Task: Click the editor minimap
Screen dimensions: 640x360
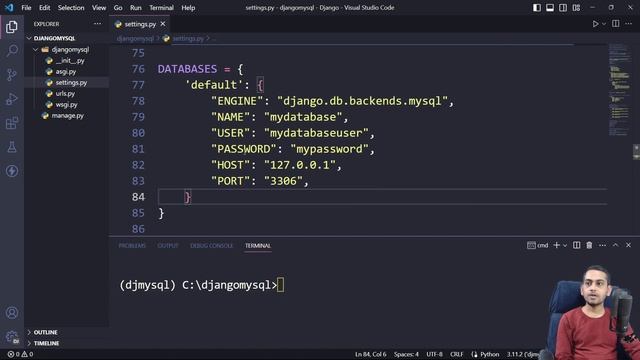Action: [x=620, y=90]
